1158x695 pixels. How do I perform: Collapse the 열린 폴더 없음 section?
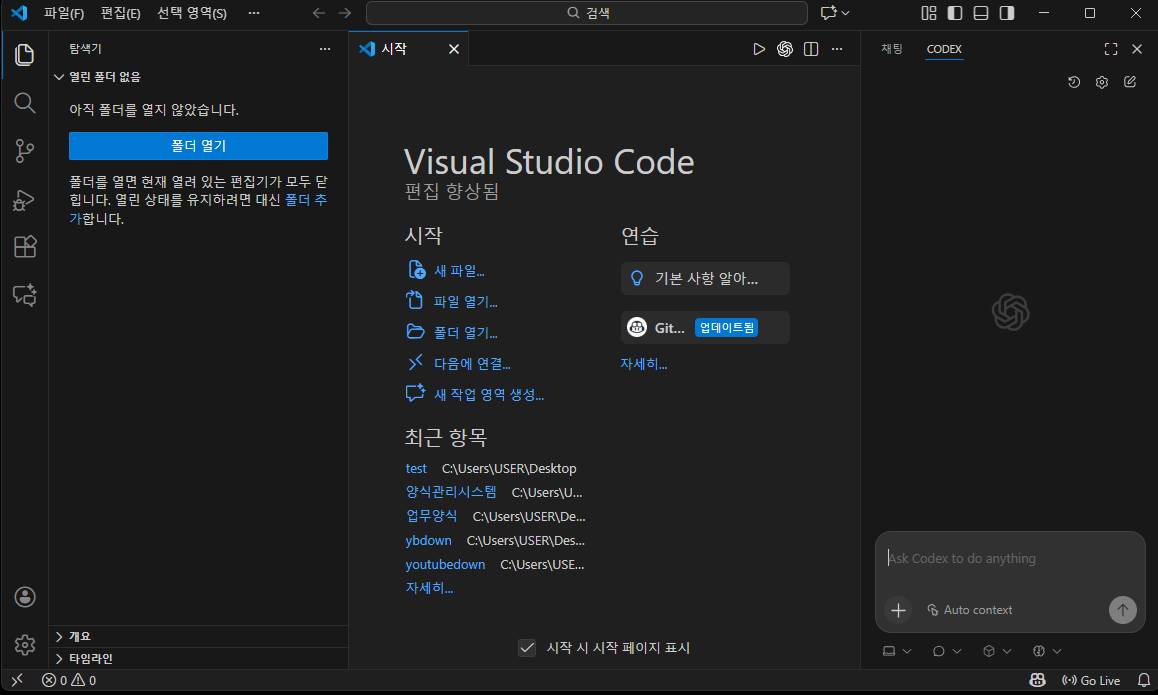coord(199,77)
